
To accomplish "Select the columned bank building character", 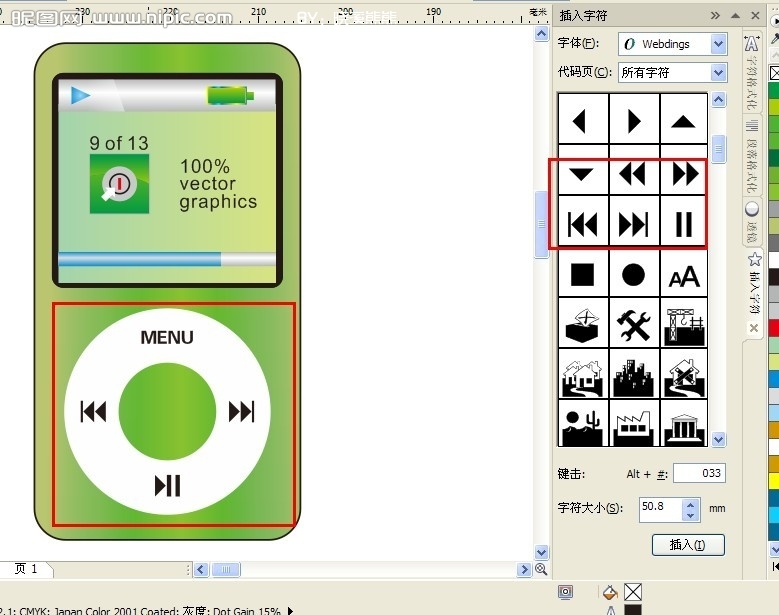I will [684, 424].
